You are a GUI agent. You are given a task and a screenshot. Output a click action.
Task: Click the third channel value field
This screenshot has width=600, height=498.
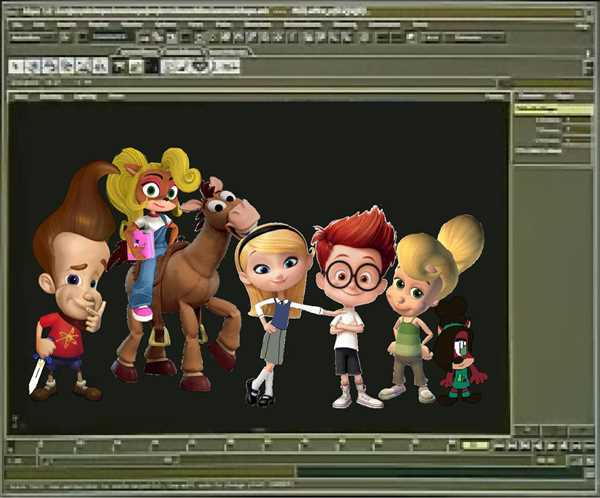coord(577,141)
